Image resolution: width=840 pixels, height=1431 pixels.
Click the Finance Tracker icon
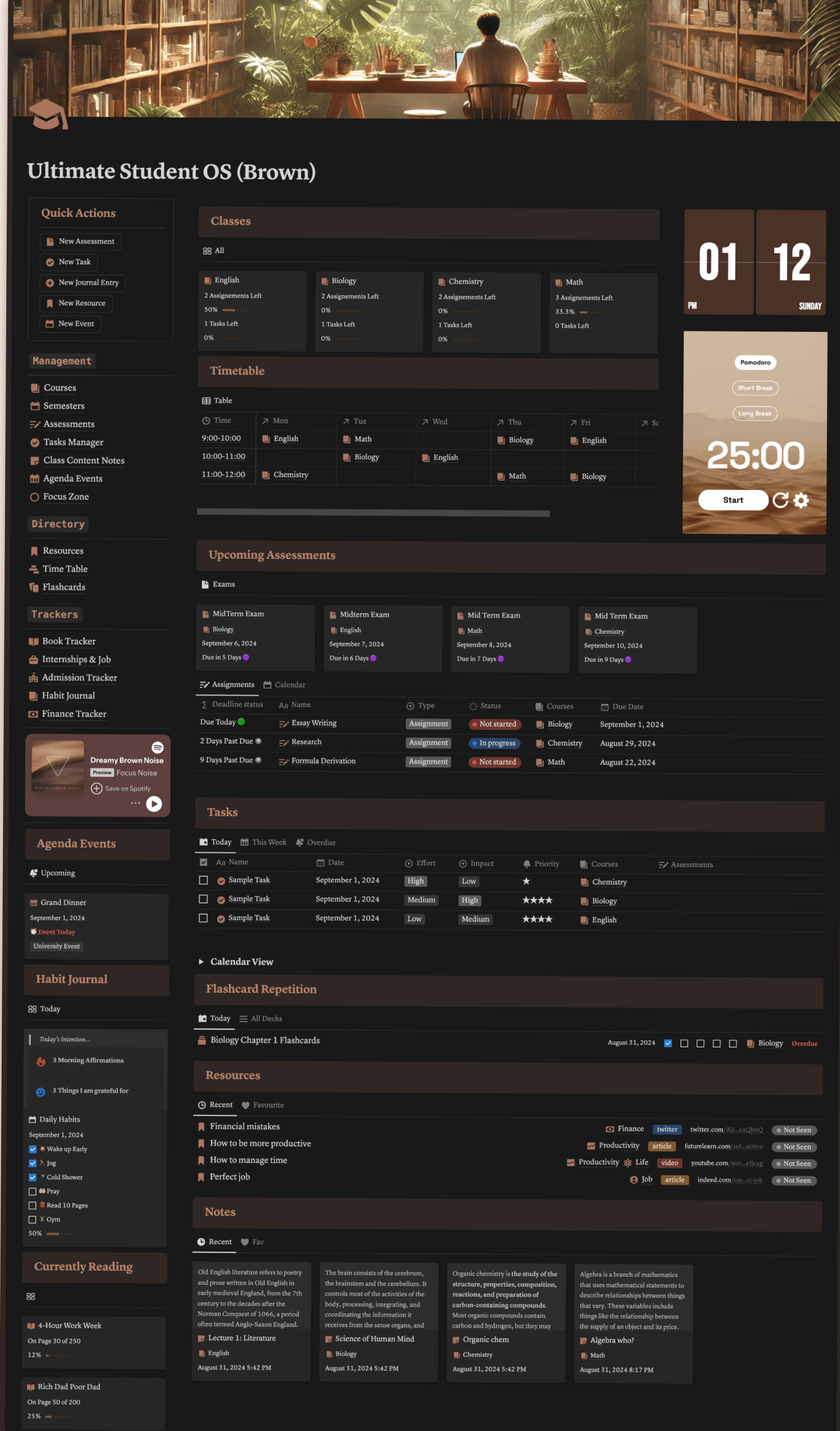(x=34, y=714)
